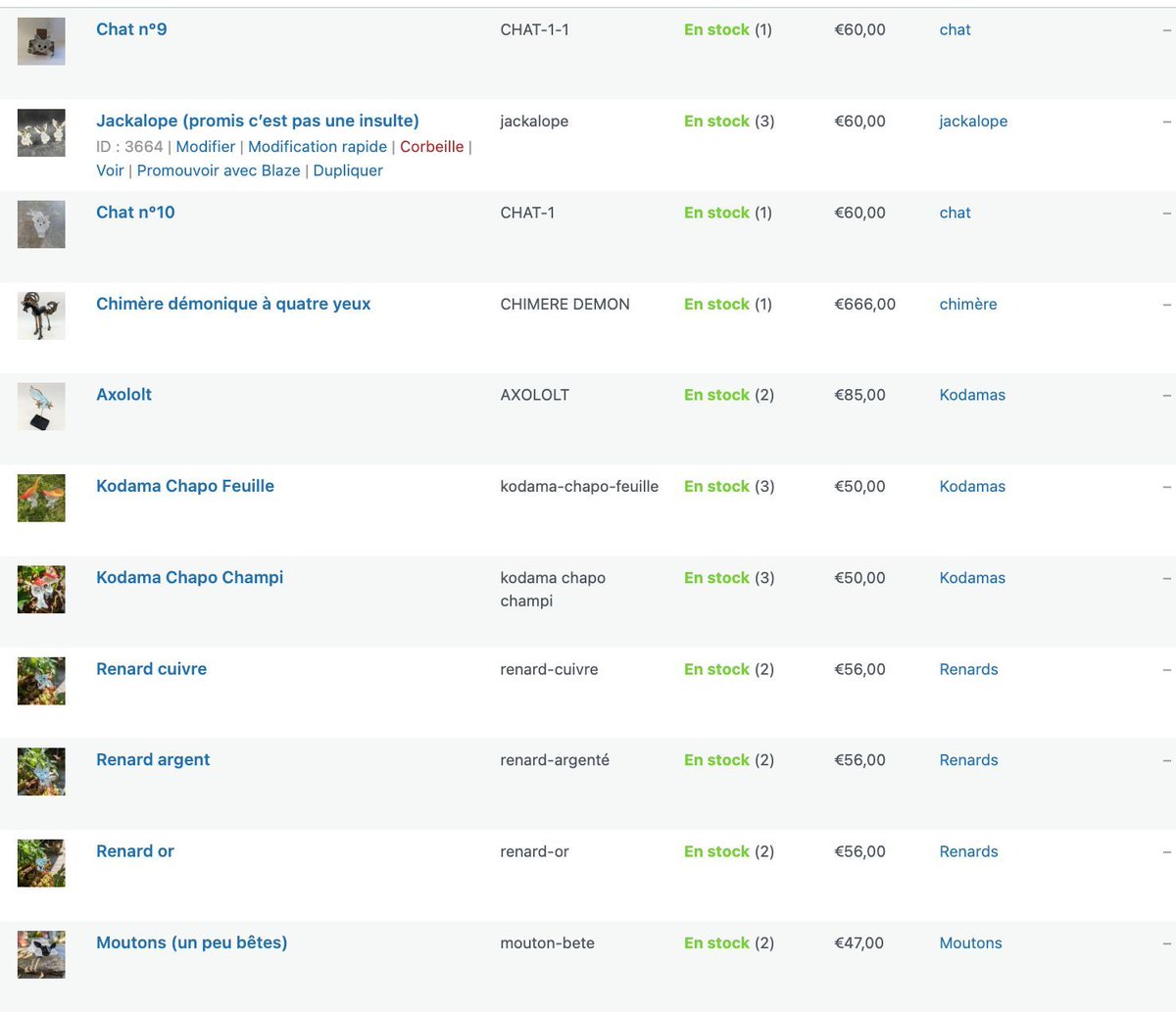
Task: Filter by chimère category link
Action: [968, 304]
